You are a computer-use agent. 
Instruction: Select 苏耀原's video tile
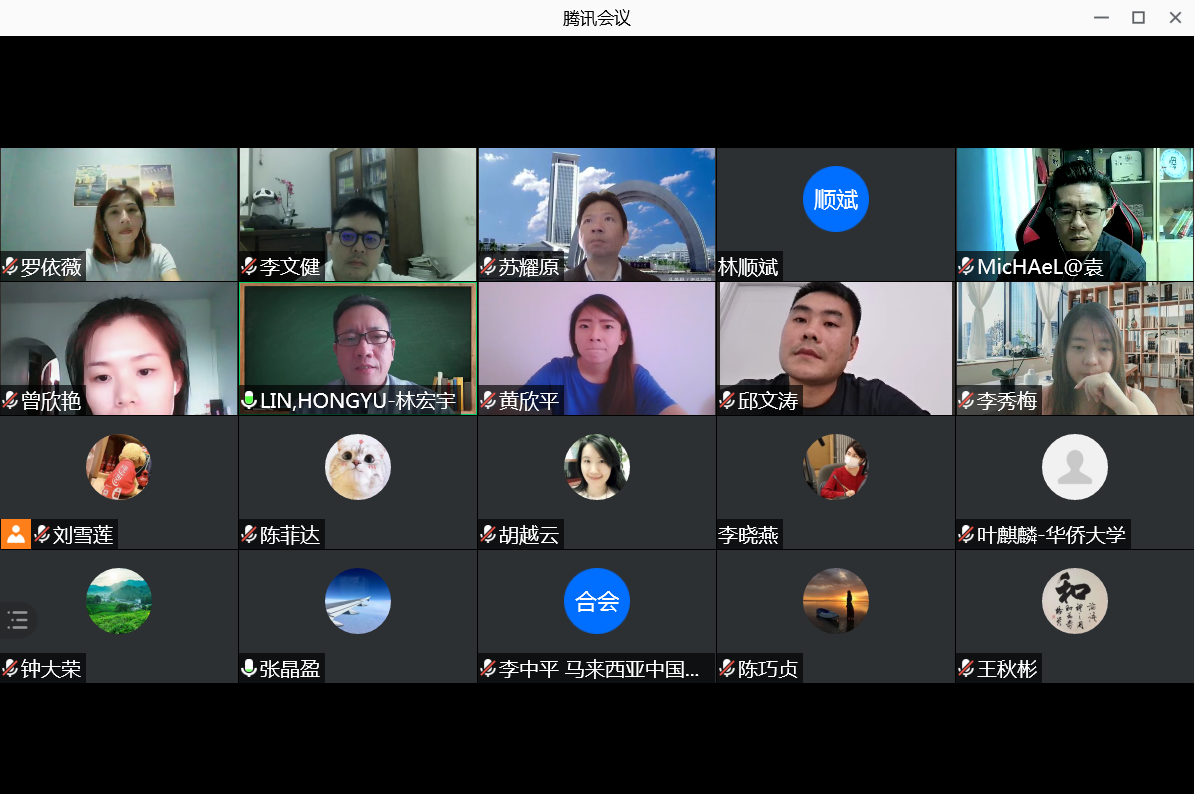click(x=597, y=214)
